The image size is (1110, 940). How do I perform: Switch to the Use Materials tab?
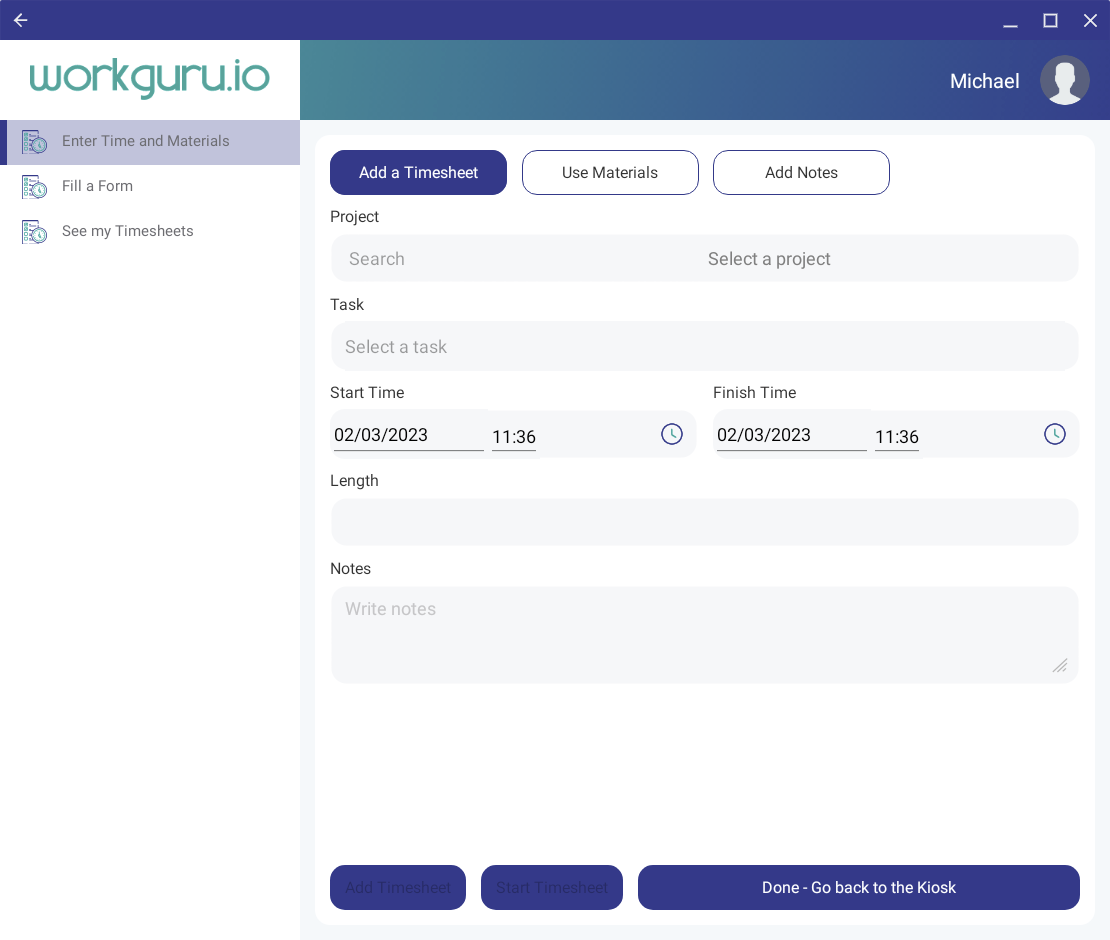[x=610, y=172]
